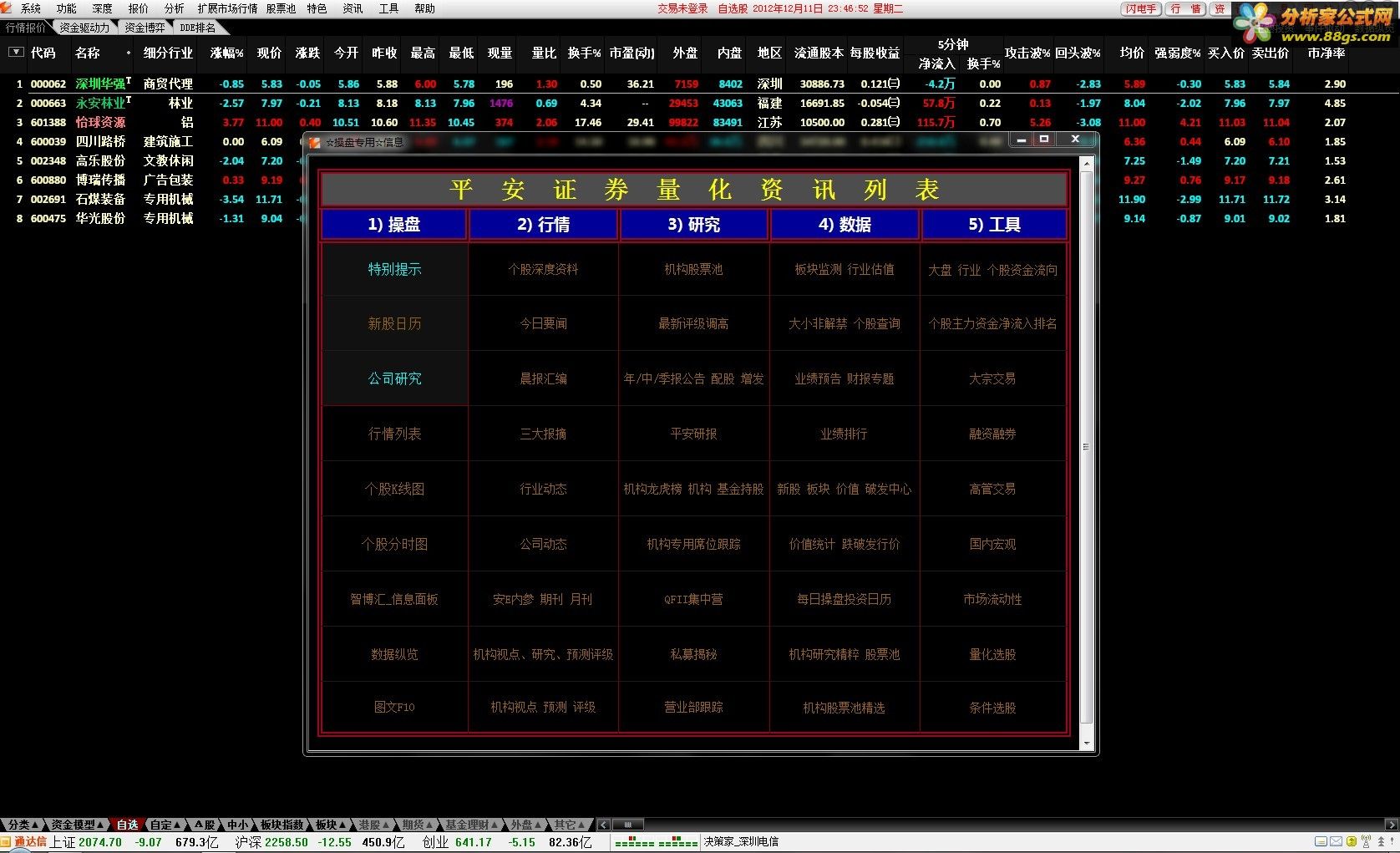The width and height of the screenshot is (1400, 853).
Task: Open 机构股票池 entry
Action: [693, 269]
